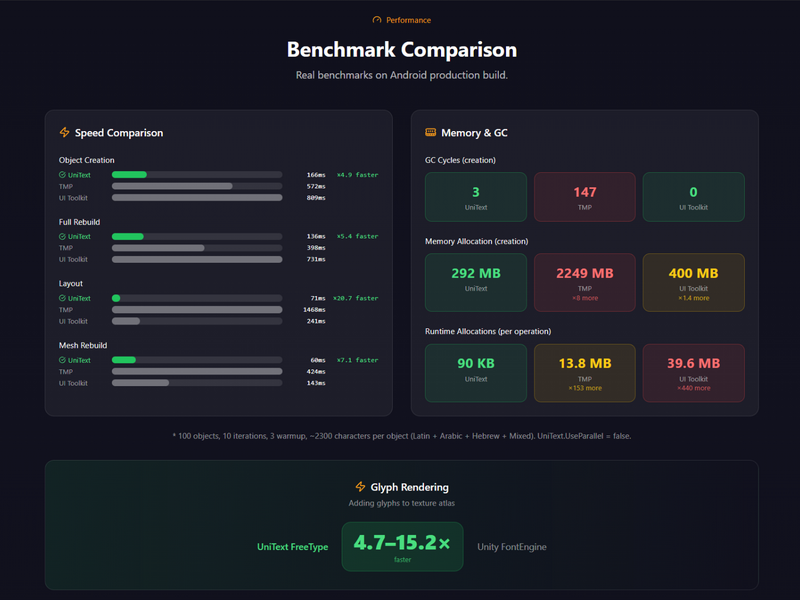
Task: Click the ×8 more text
Action: coord(585,298)
